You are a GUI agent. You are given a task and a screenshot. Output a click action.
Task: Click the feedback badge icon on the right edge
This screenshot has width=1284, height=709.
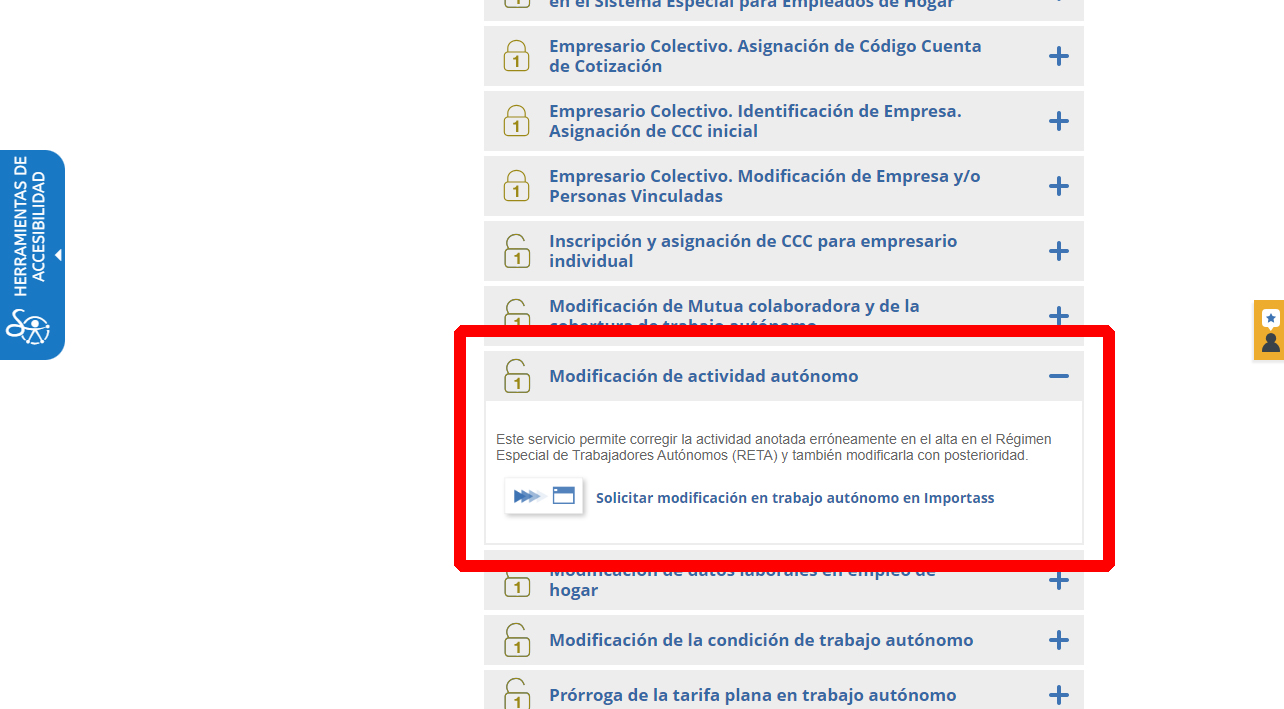coord(1270,330)
